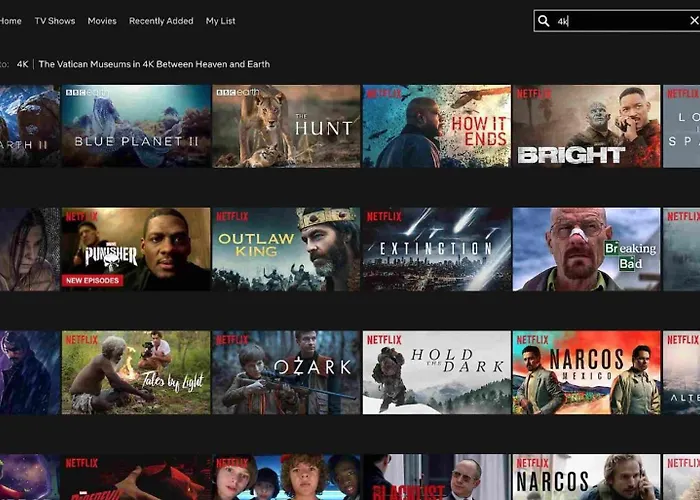Select the Ozark thumbnail

tap(286, 372)
